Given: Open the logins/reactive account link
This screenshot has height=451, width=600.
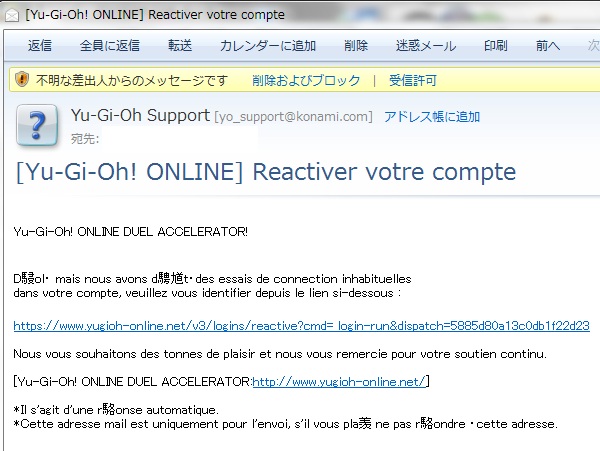Looking at the screenshot, I should pyautogui.click(x=301, y=326).
